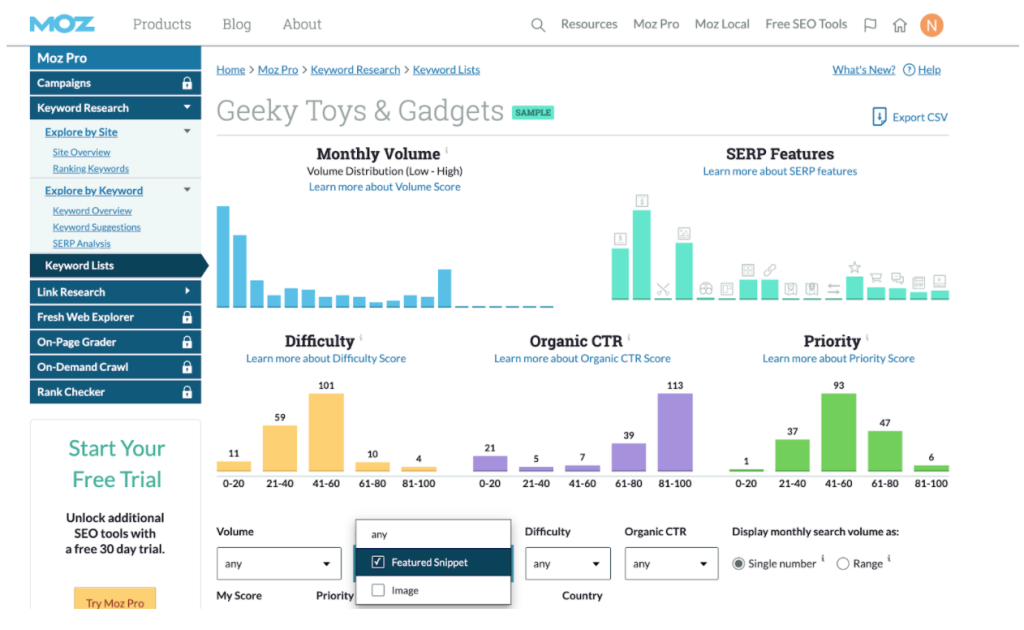Viewport: 1024px width, 630px height.
Task: Collapse the Explore by Keyword arrow
Action: click(187, 190)
